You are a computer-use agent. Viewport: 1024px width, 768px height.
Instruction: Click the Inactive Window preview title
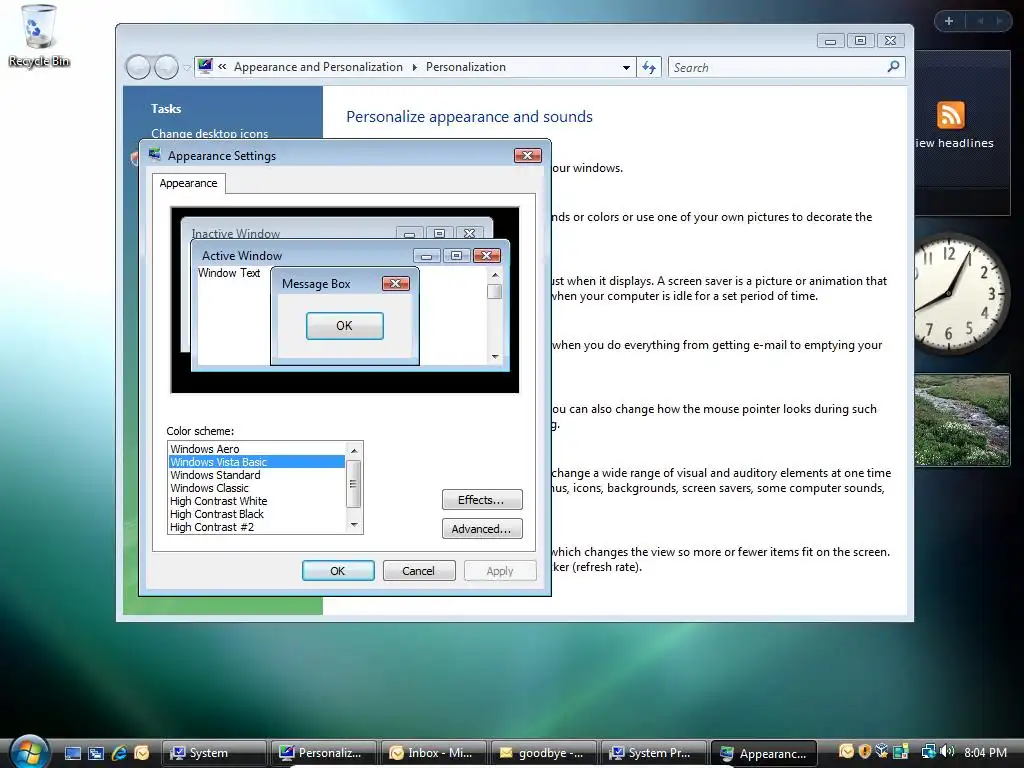coord(235,233)
